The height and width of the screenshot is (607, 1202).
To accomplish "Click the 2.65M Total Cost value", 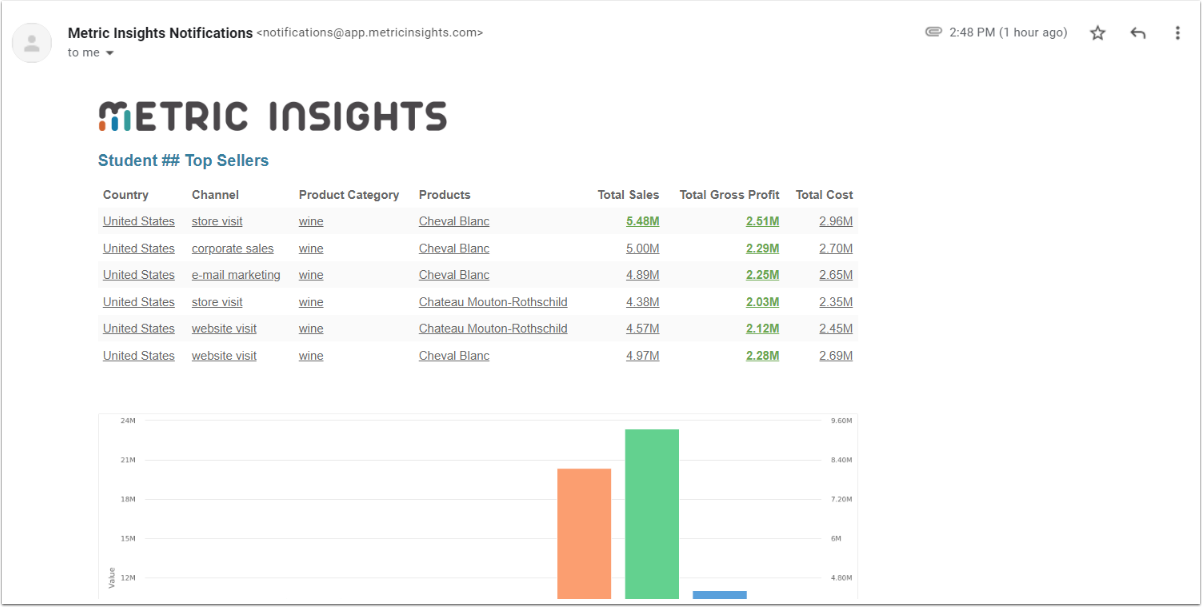I will [x=836, y=275].
